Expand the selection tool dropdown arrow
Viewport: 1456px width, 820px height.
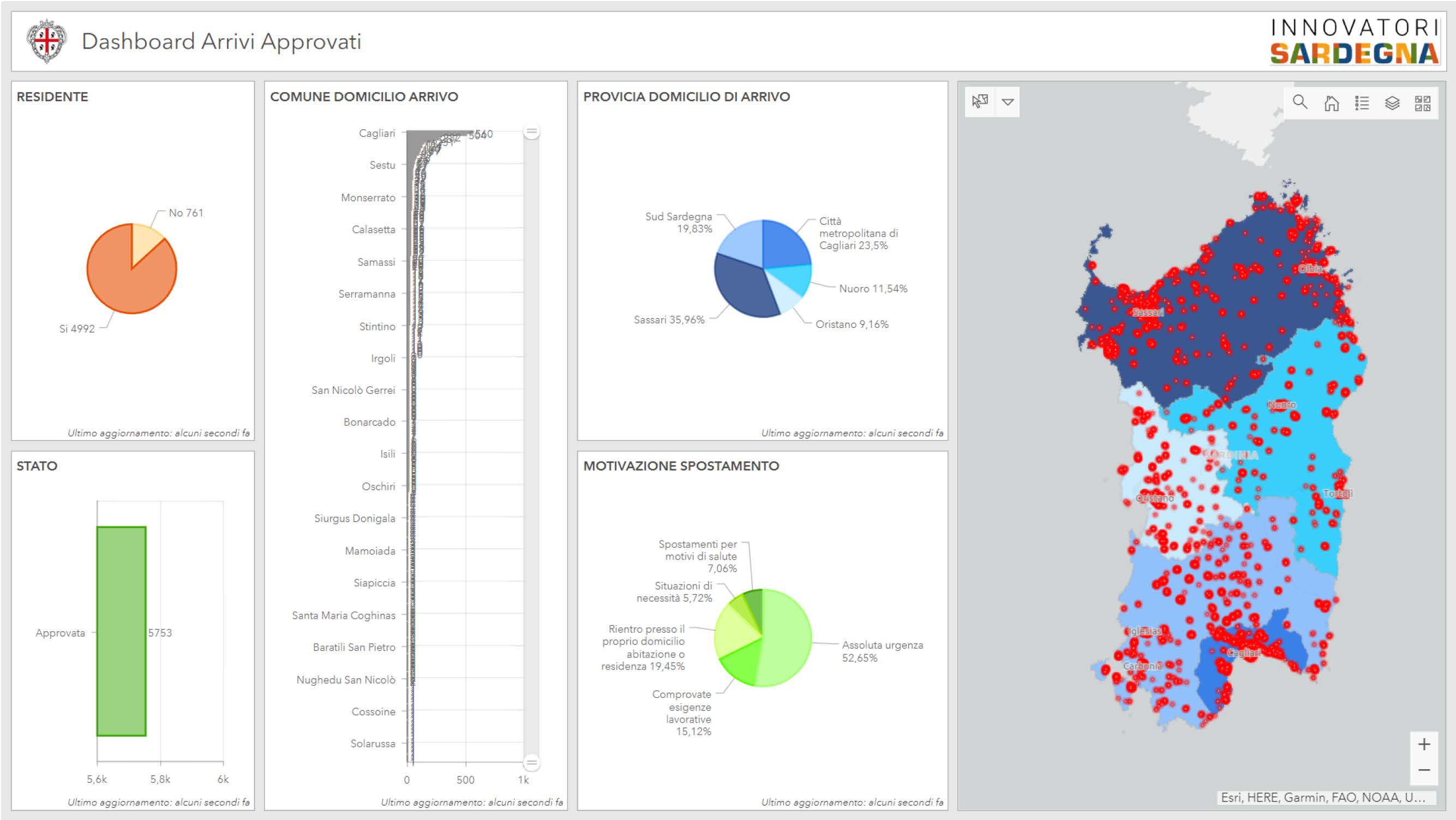[x=1007, y=102]
